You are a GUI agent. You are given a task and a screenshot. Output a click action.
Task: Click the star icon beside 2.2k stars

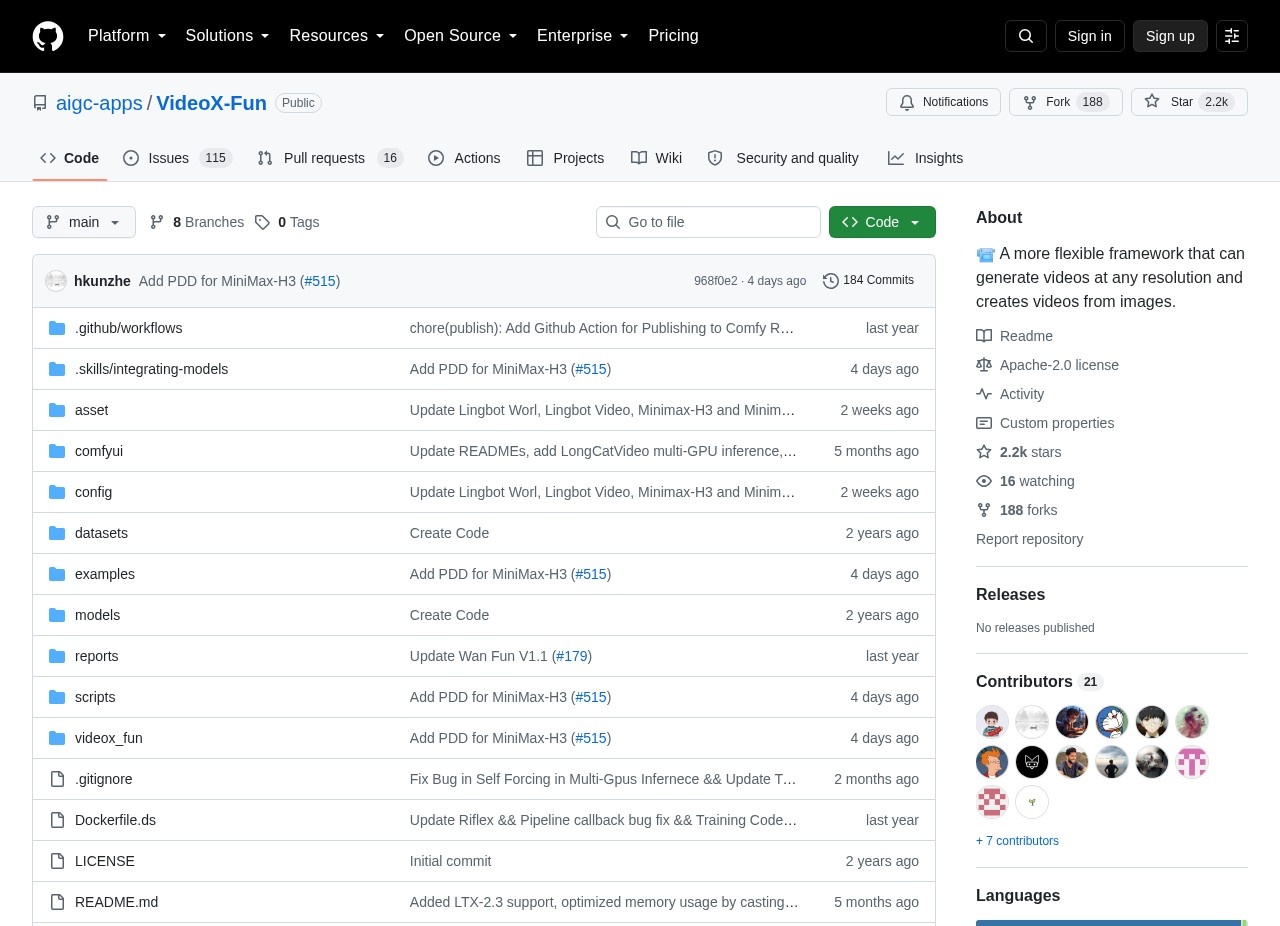point(984,452)
